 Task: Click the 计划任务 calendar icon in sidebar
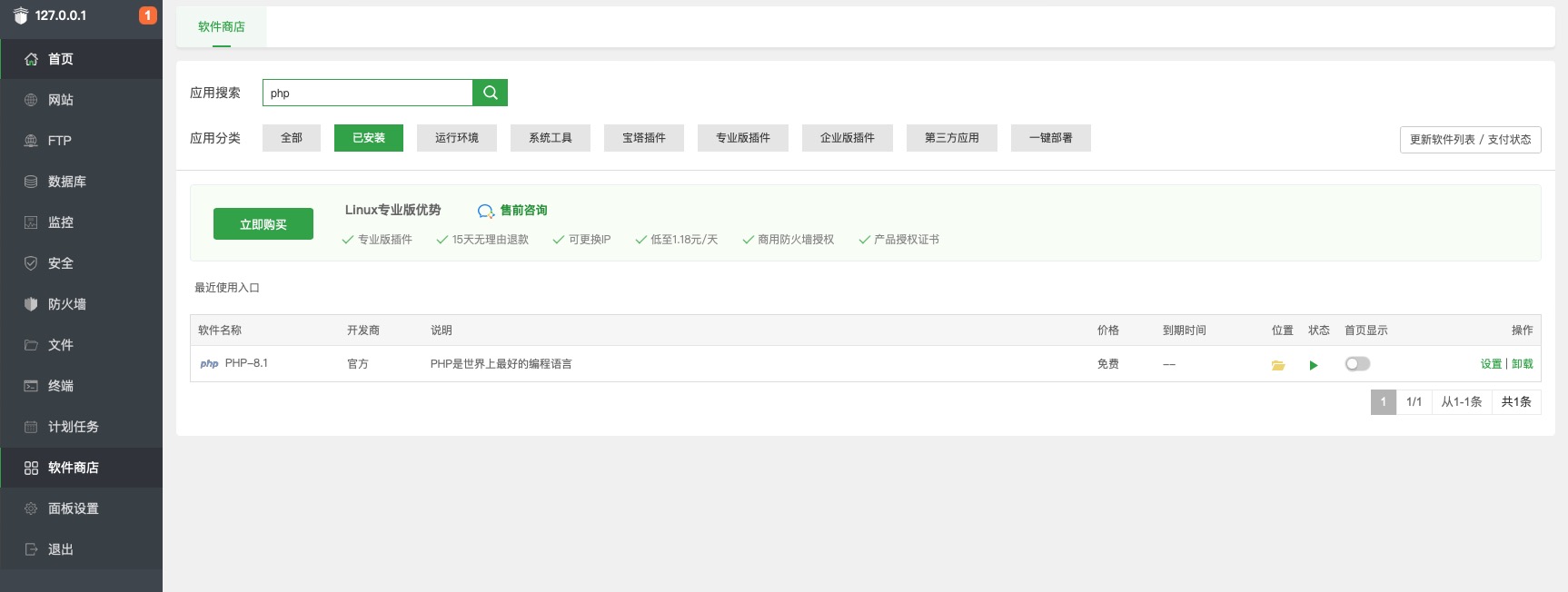[x=31, y=427]
